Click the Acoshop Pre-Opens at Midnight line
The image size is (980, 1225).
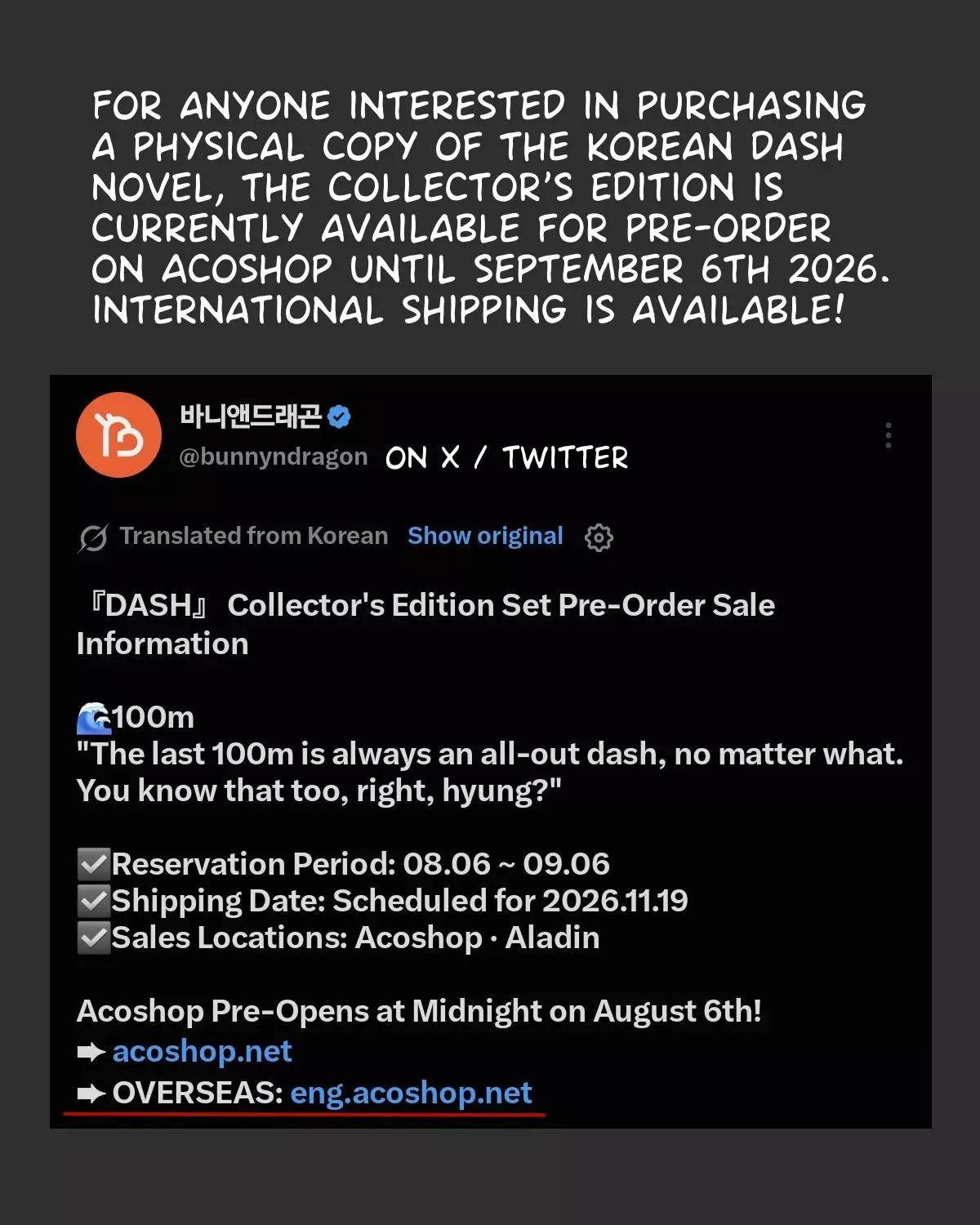tap(419, 1011)
